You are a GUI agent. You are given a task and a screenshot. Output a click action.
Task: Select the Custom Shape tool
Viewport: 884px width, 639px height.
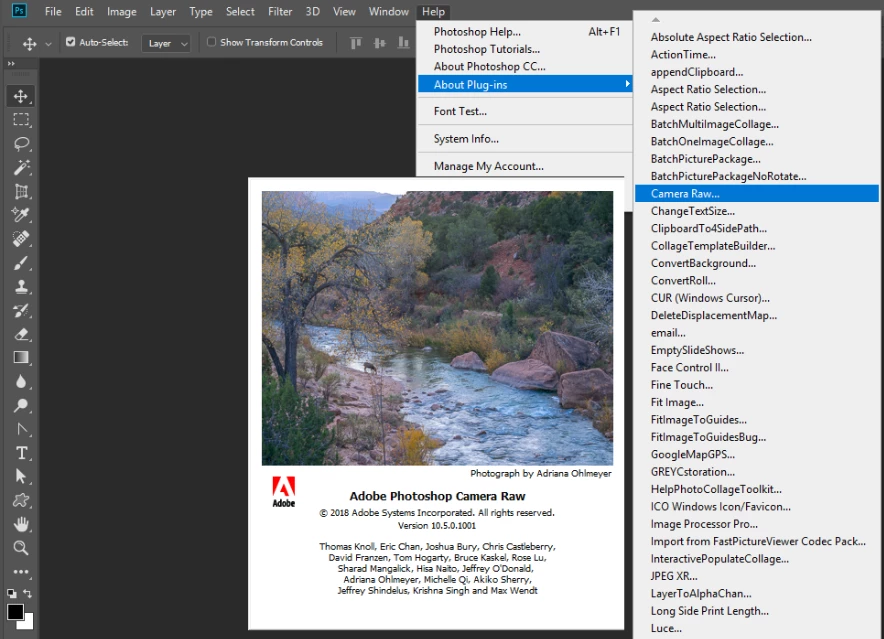pyautogui.click(x=21, y=500)
